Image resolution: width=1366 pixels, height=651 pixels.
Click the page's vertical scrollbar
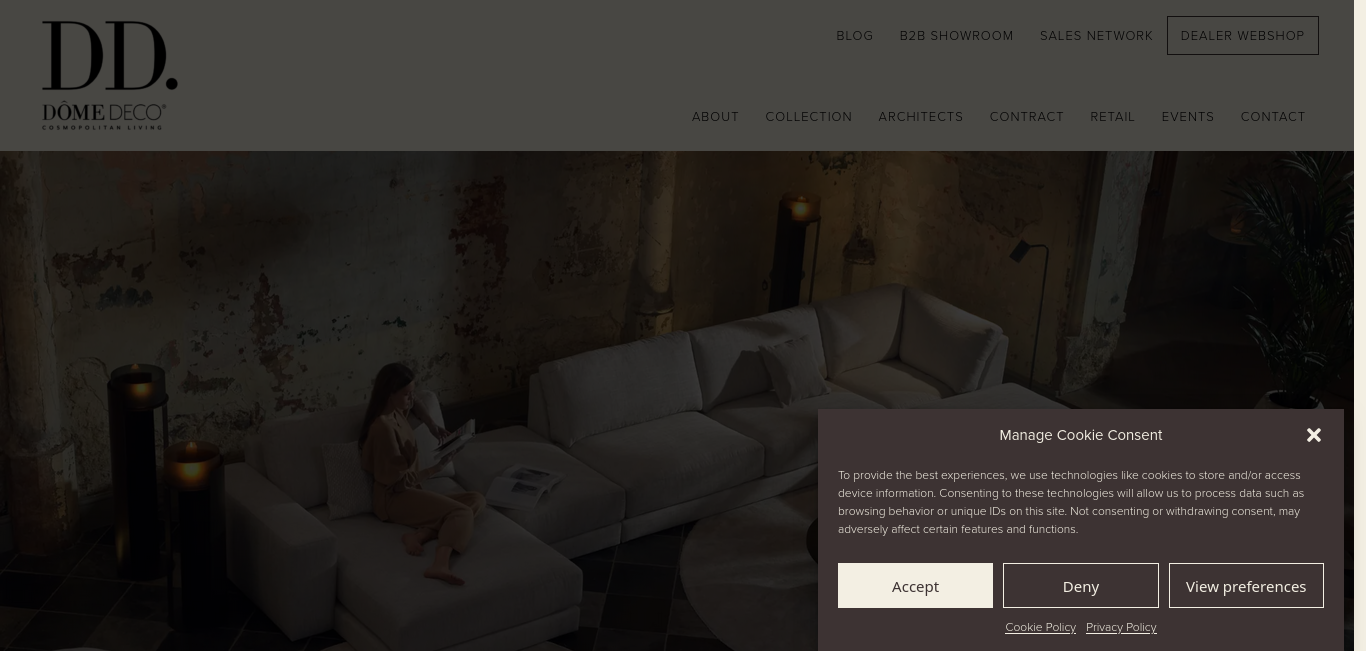pyautogui.click(x=1360, y=325)
